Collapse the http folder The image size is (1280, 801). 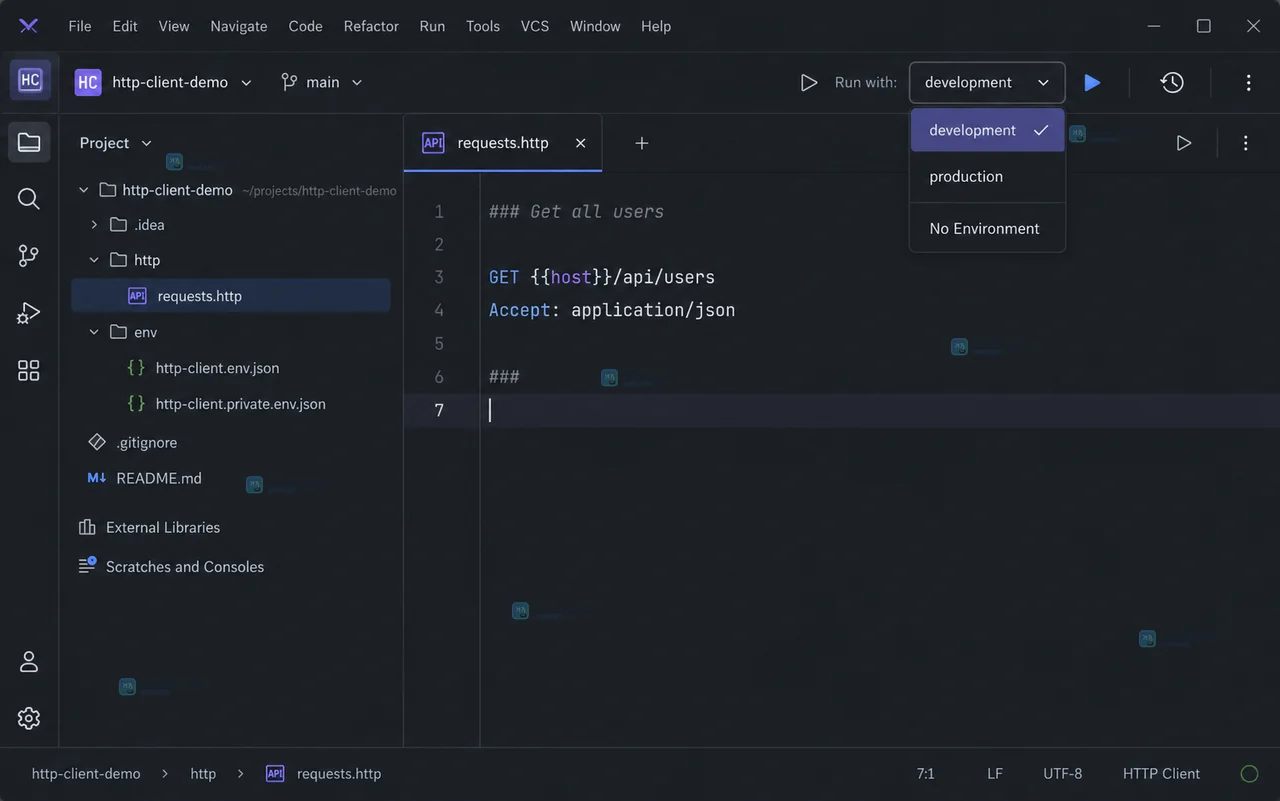(x=94, y=259)
